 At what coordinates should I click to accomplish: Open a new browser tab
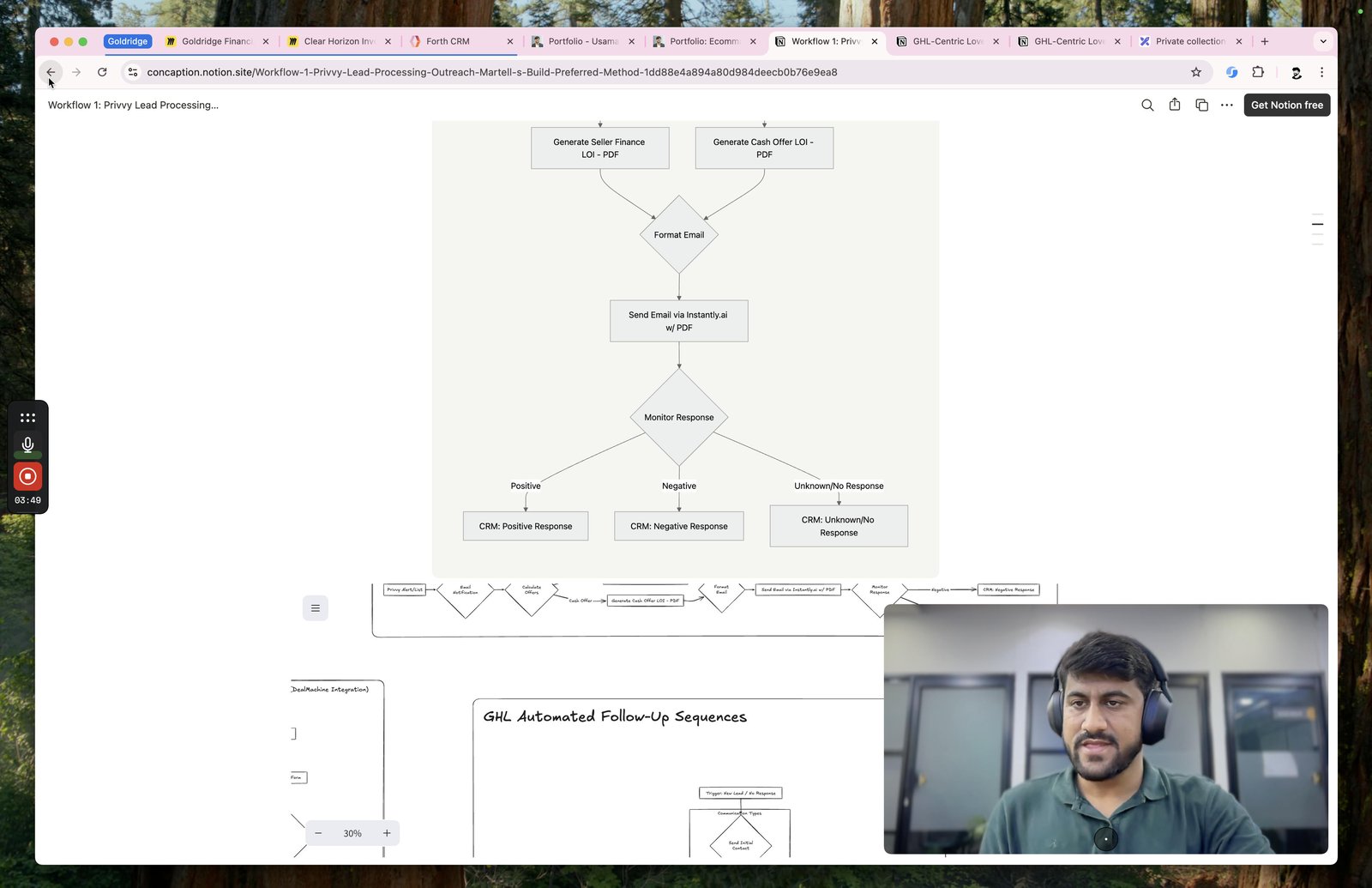[1264, 41]
